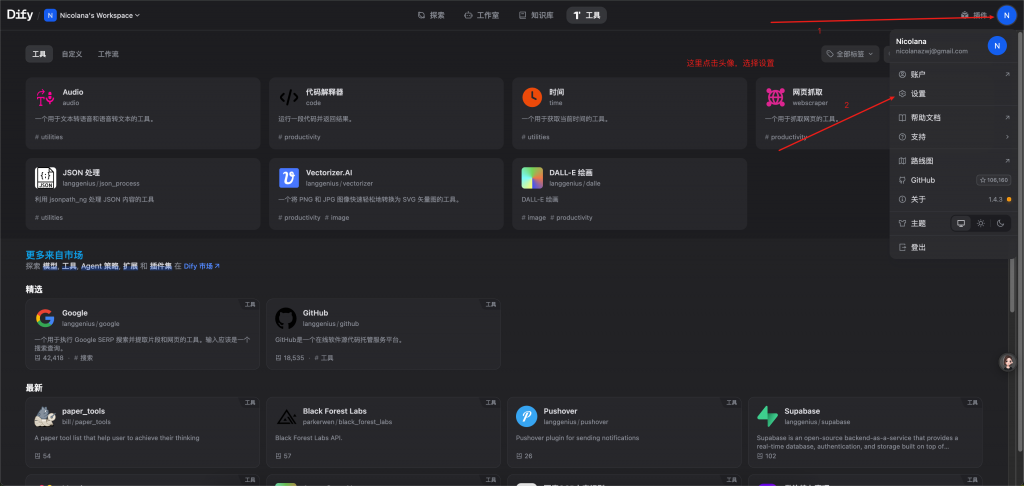Click the code interpreter icon
The height and width of the screenshot is (486, 1024).
[288, 97]
